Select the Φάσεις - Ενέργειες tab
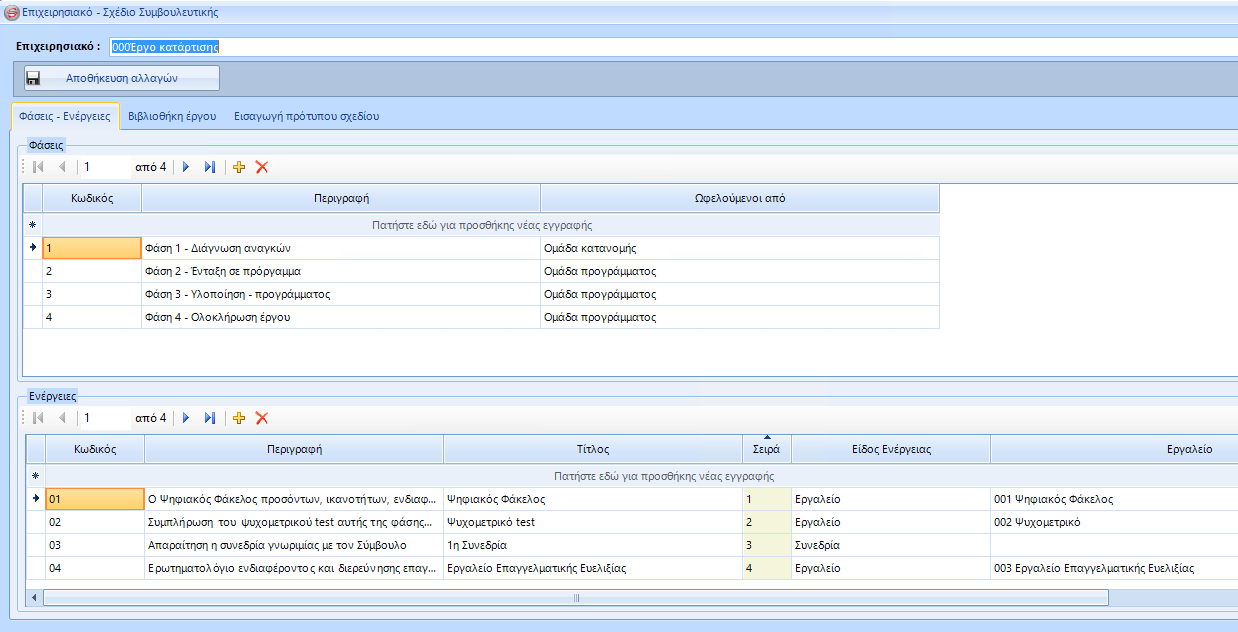This screenshot has height=632, width=1238. pos(65,116)
